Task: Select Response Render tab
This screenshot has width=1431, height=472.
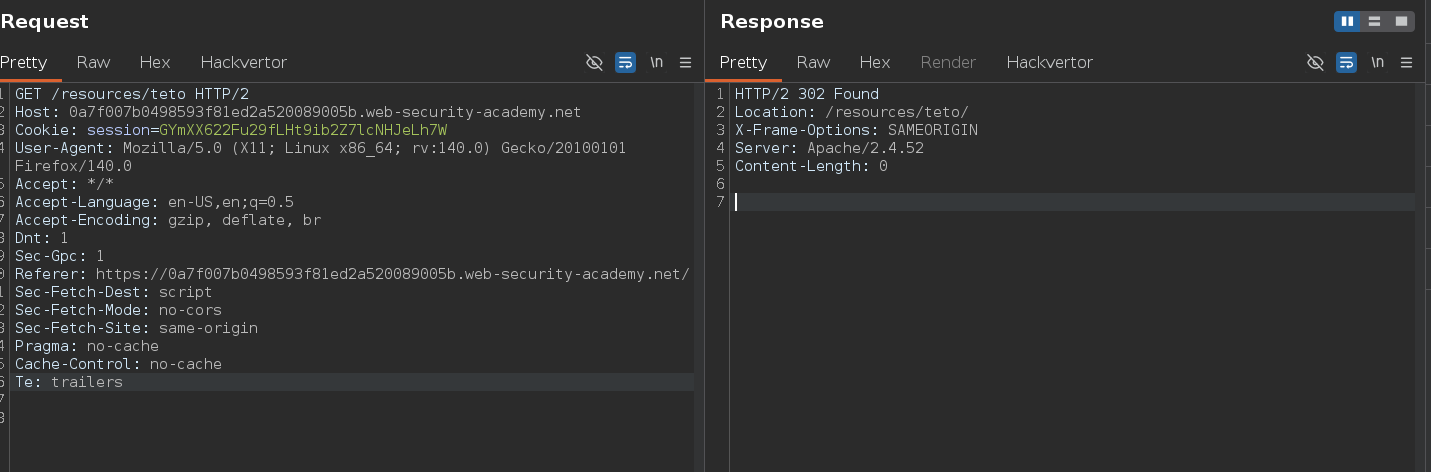Action: pos(948,62)
